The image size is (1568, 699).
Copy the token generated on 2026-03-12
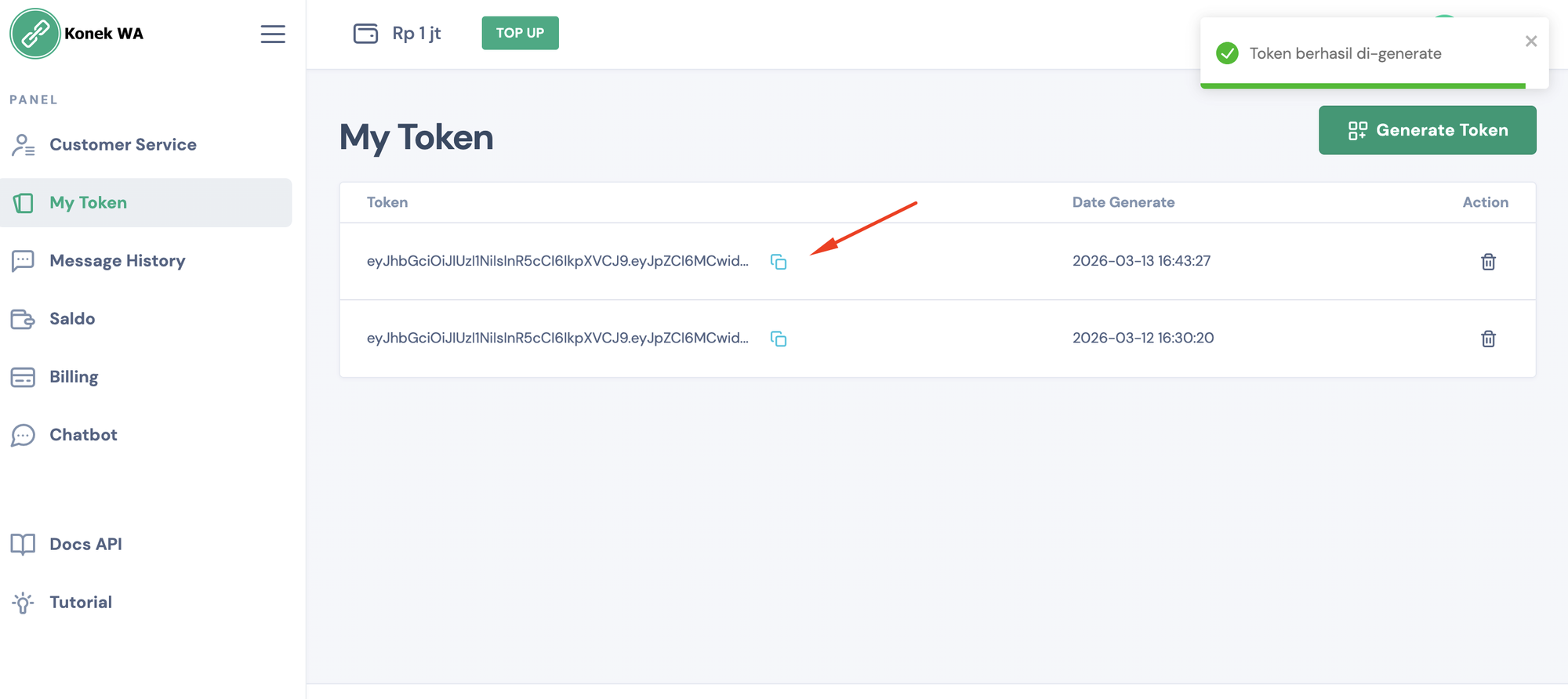point(778,339)
